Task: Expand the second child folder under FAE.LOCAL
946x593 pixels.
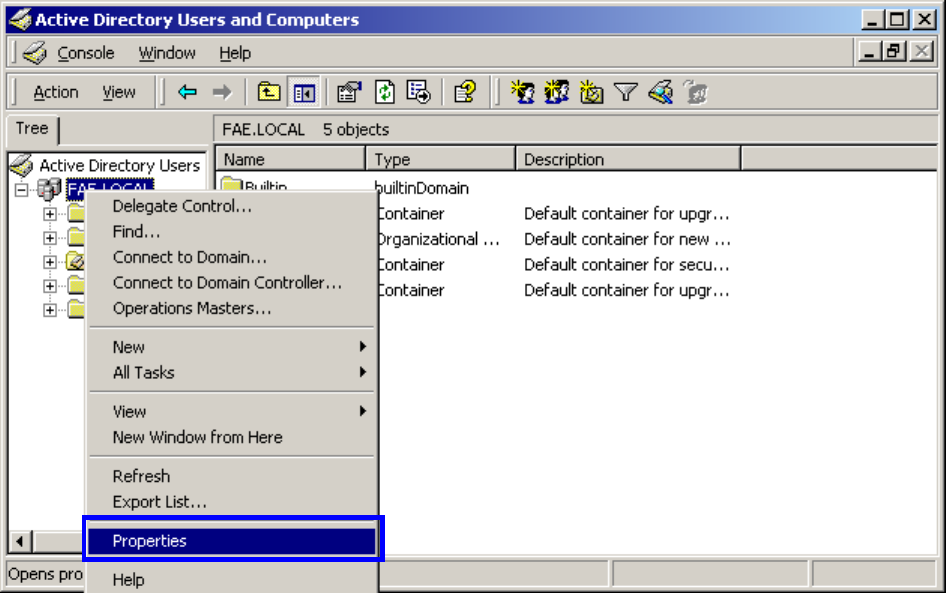Action: click(x=50, y=238)
